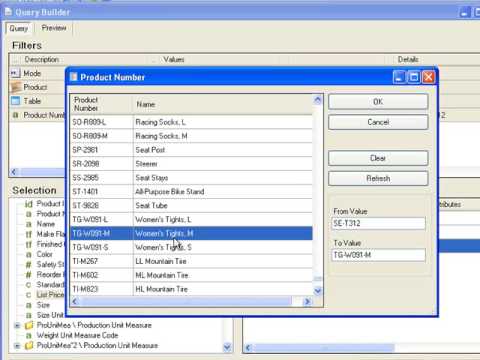Viewport: 480px width, 360px height.
Task: Click the Product Number filter row icon
Action: (x=15, y=115)
